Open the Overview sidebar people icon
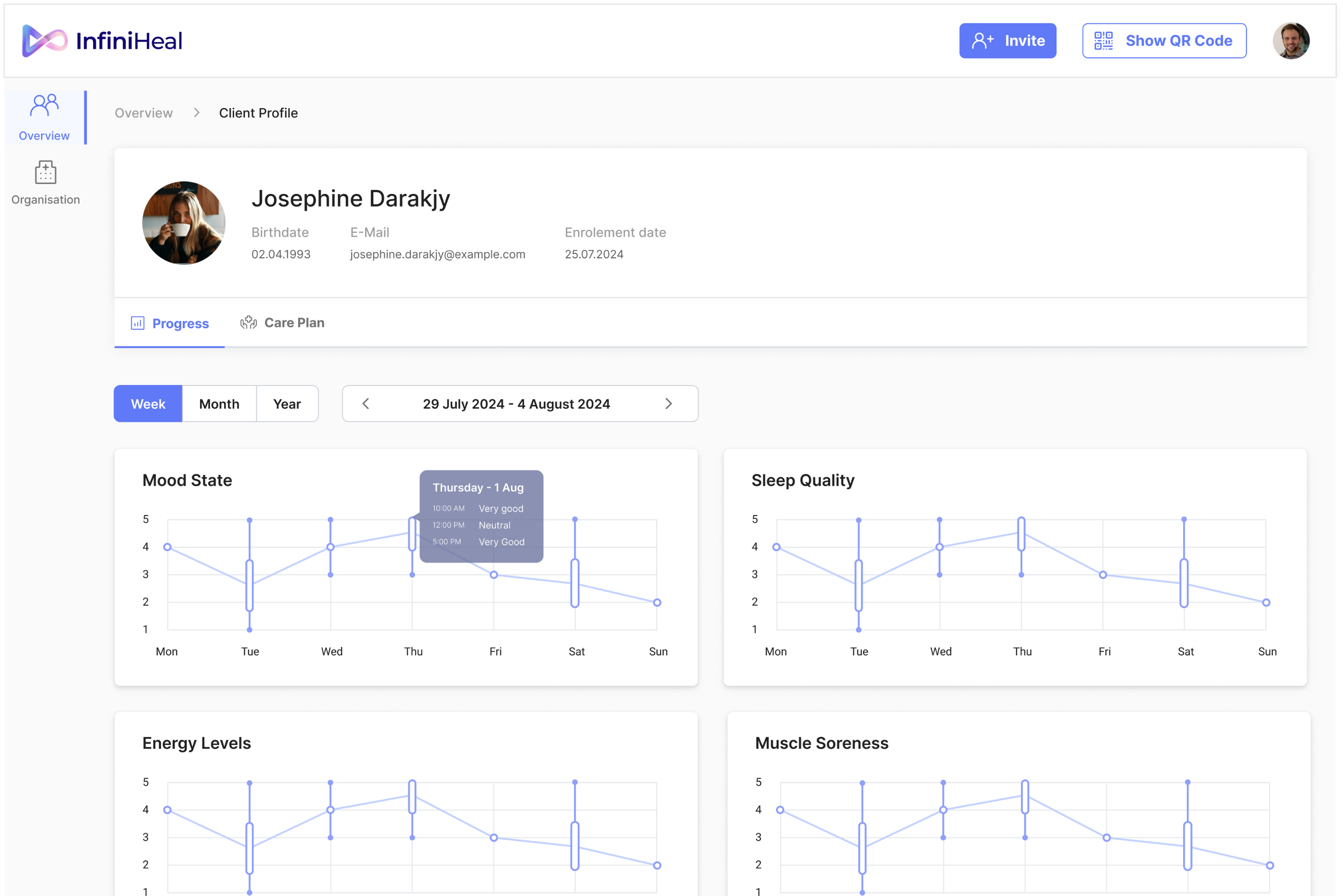 point(44,105)
